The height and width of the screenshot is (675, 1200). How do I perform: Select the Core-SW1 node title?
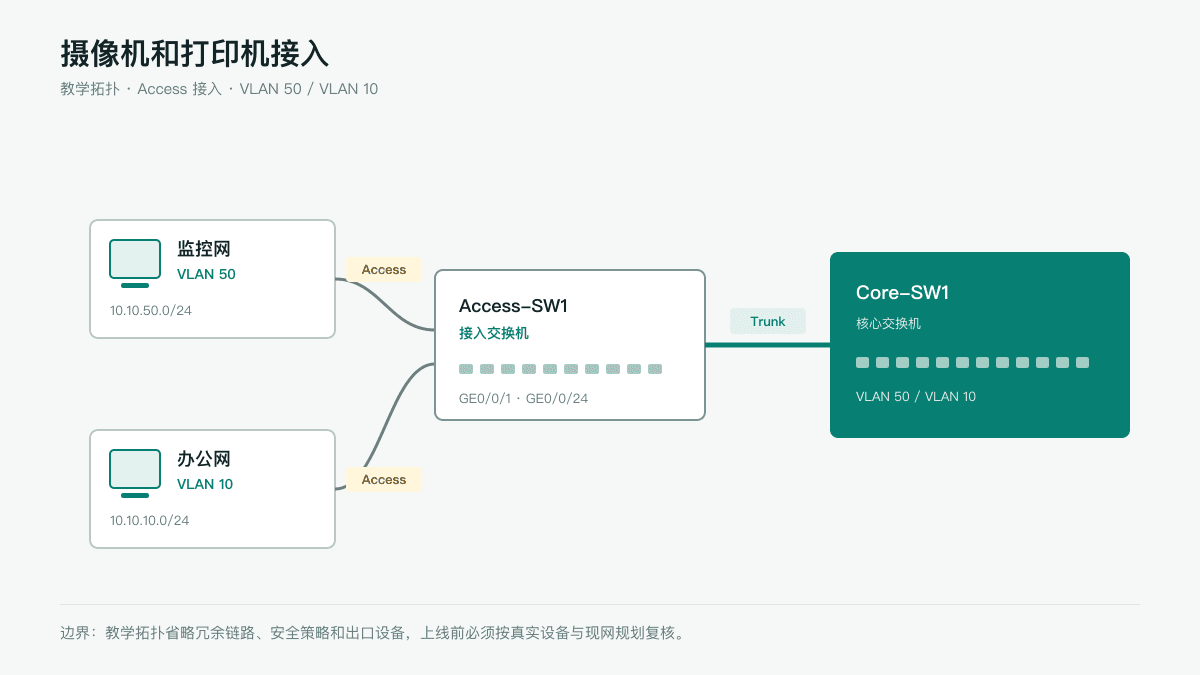click(902, 292)
